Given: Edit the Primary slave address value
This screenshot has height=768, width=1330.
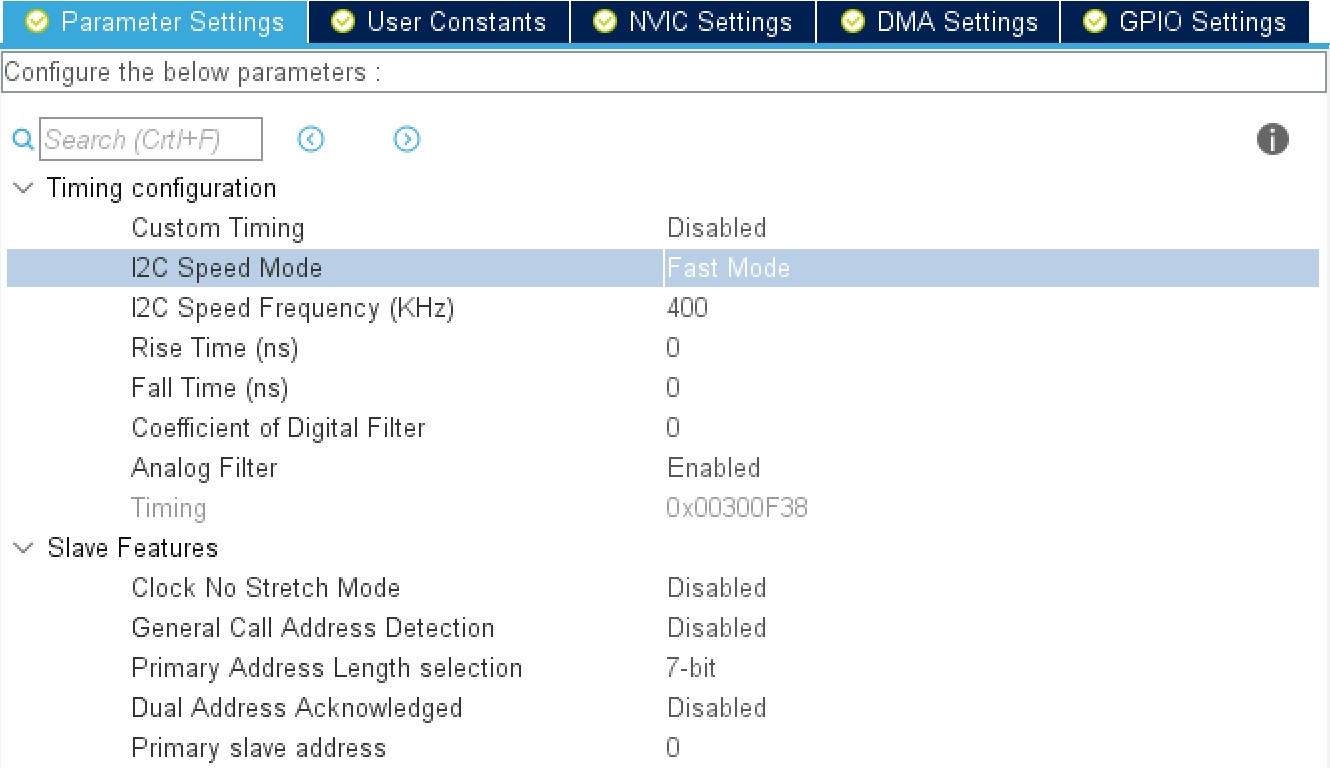Looking at the screenshot, I should click(673, 748).
